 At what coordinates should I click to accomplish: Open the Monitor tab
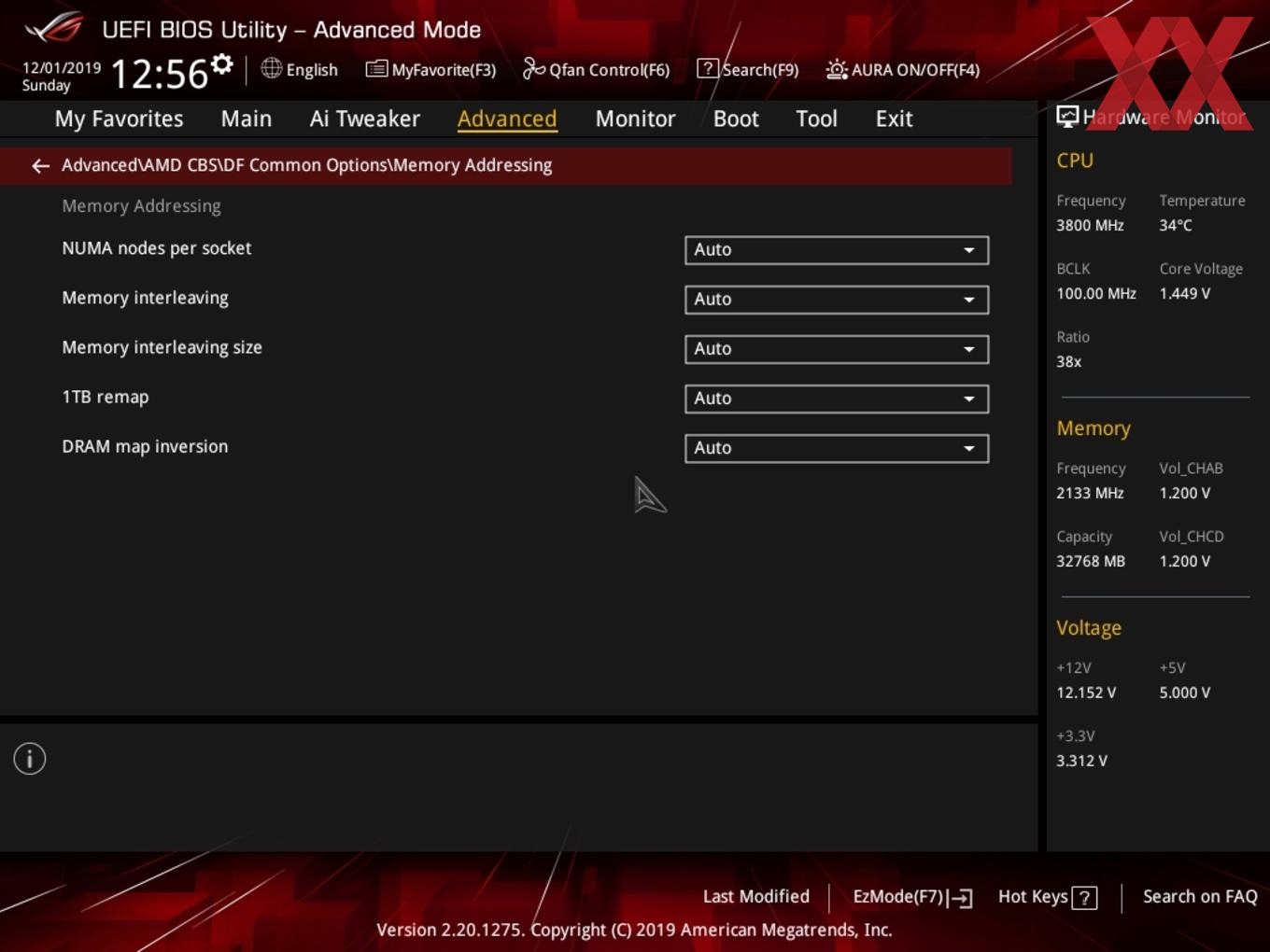[x=635, y=119]
